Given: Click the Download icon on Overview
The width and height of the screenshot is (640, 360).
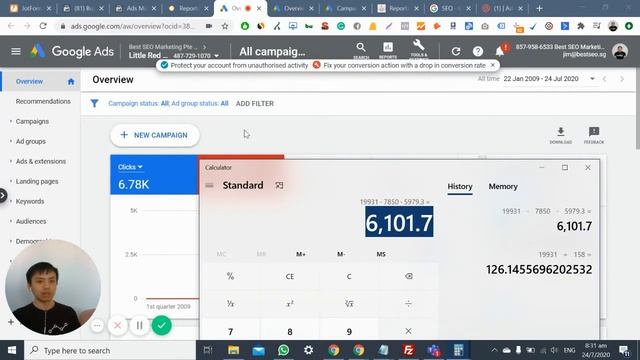Looking at the screenshot, I should 561,135.
